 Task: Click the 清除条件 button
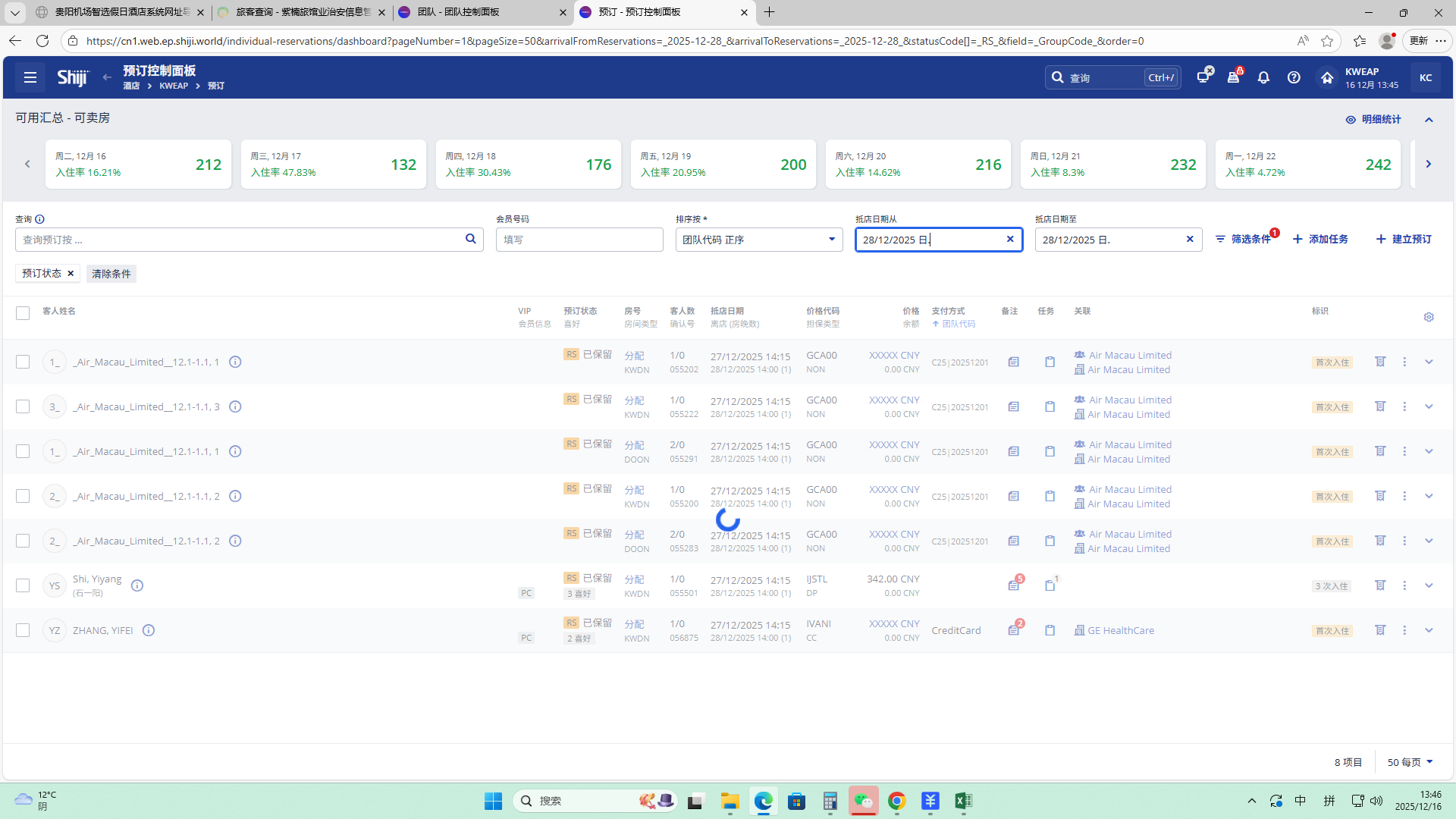111,274
